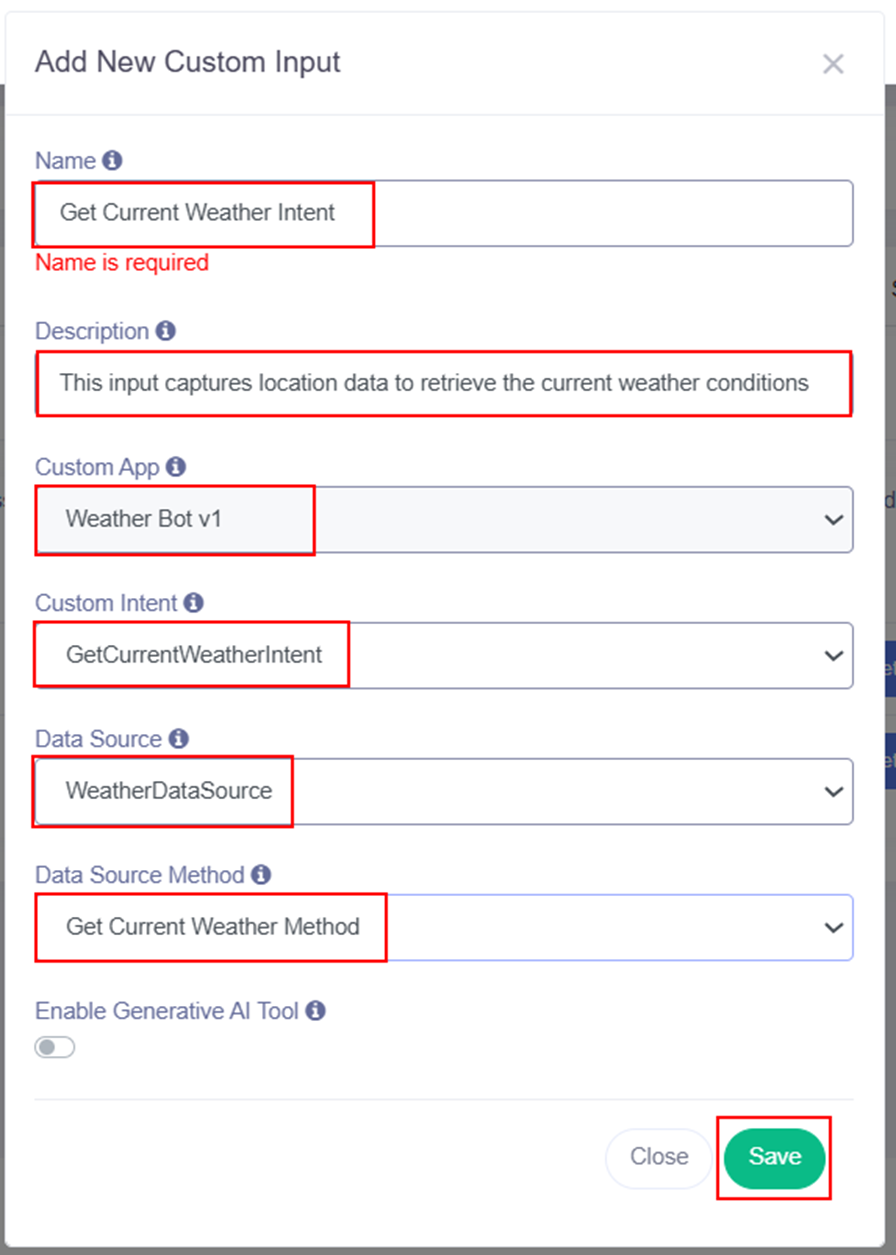The width and height of the screenshot is (896, 1255).
Task: Click the Close button in the footer
Action: point(658,1157)
